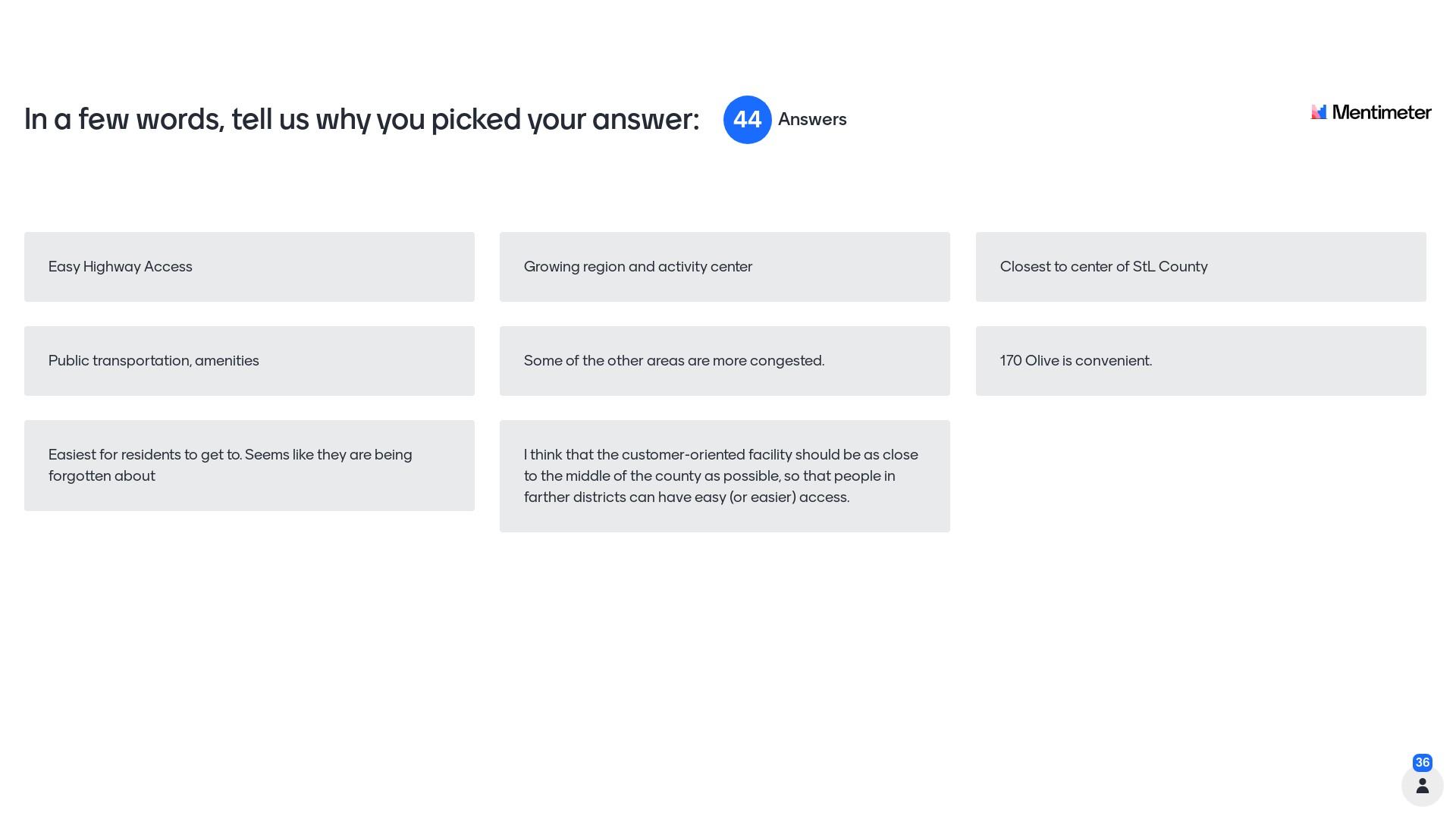Select 'Some of the other areas' card
The height and width of the screenshot is (819, 1456).
[724, 361]
